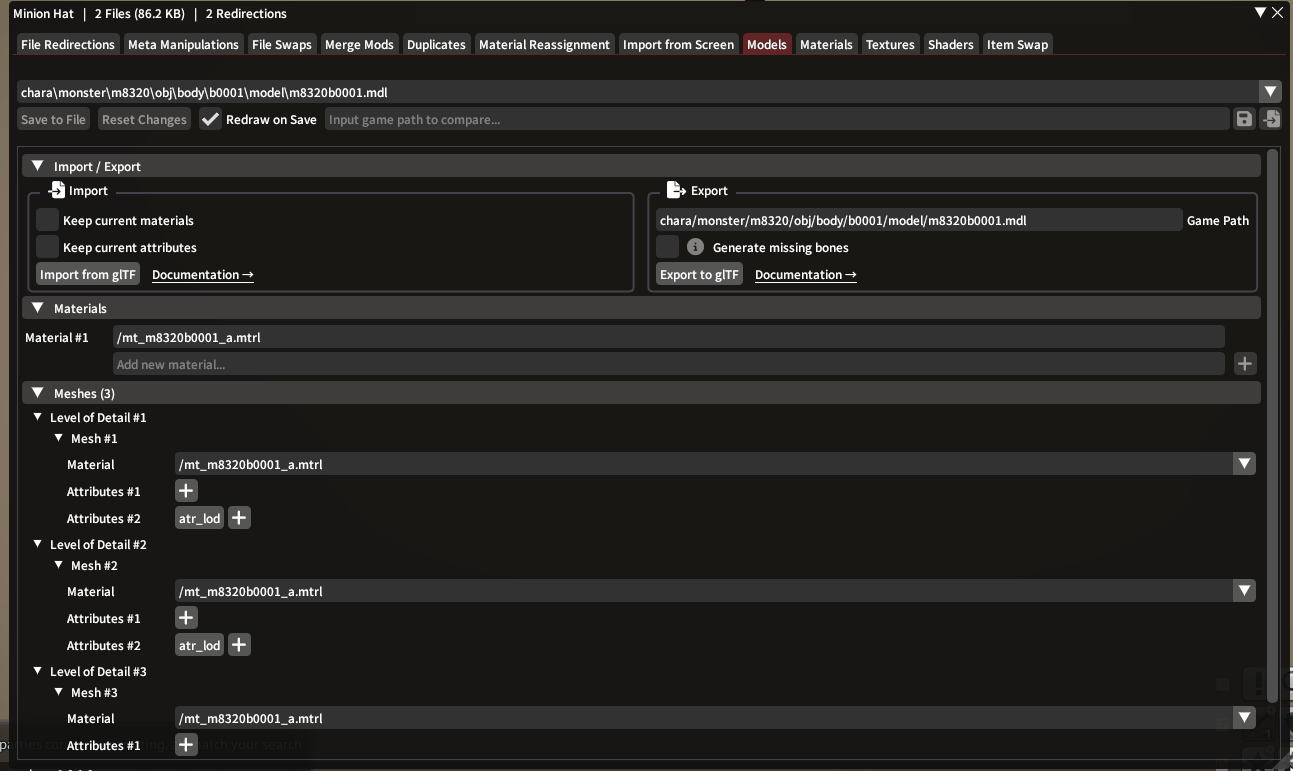The width and height of the screenshot is (1293, 771).
Task: Collapse the Mesh #3 node
Action: (x=59, y=692)
